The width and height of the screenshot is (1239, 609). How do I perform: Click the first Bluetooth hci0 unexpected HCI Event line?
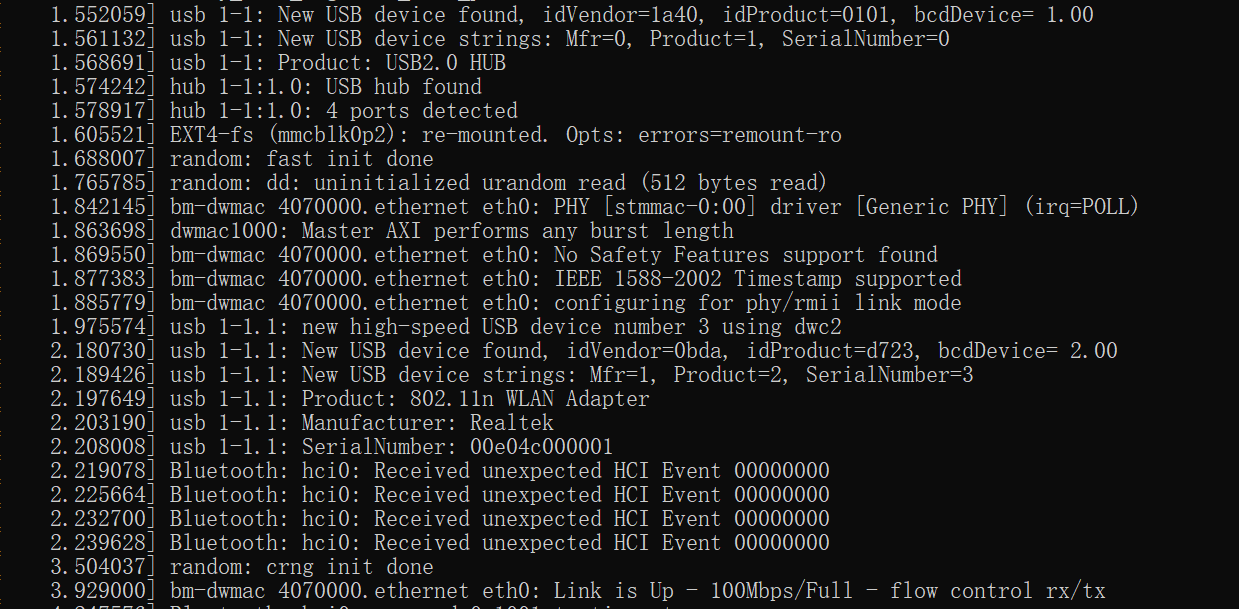tap(440, 471)
